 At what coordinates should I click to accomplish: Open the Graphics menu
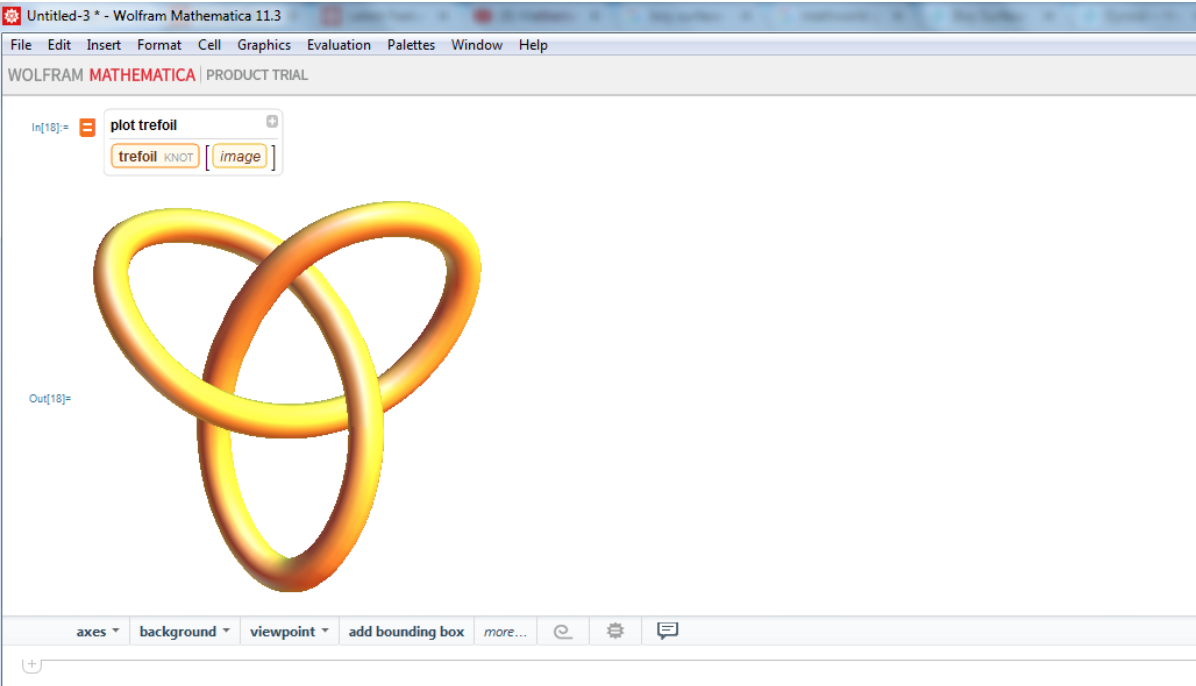pyautogui.click(x=264, y=45)
